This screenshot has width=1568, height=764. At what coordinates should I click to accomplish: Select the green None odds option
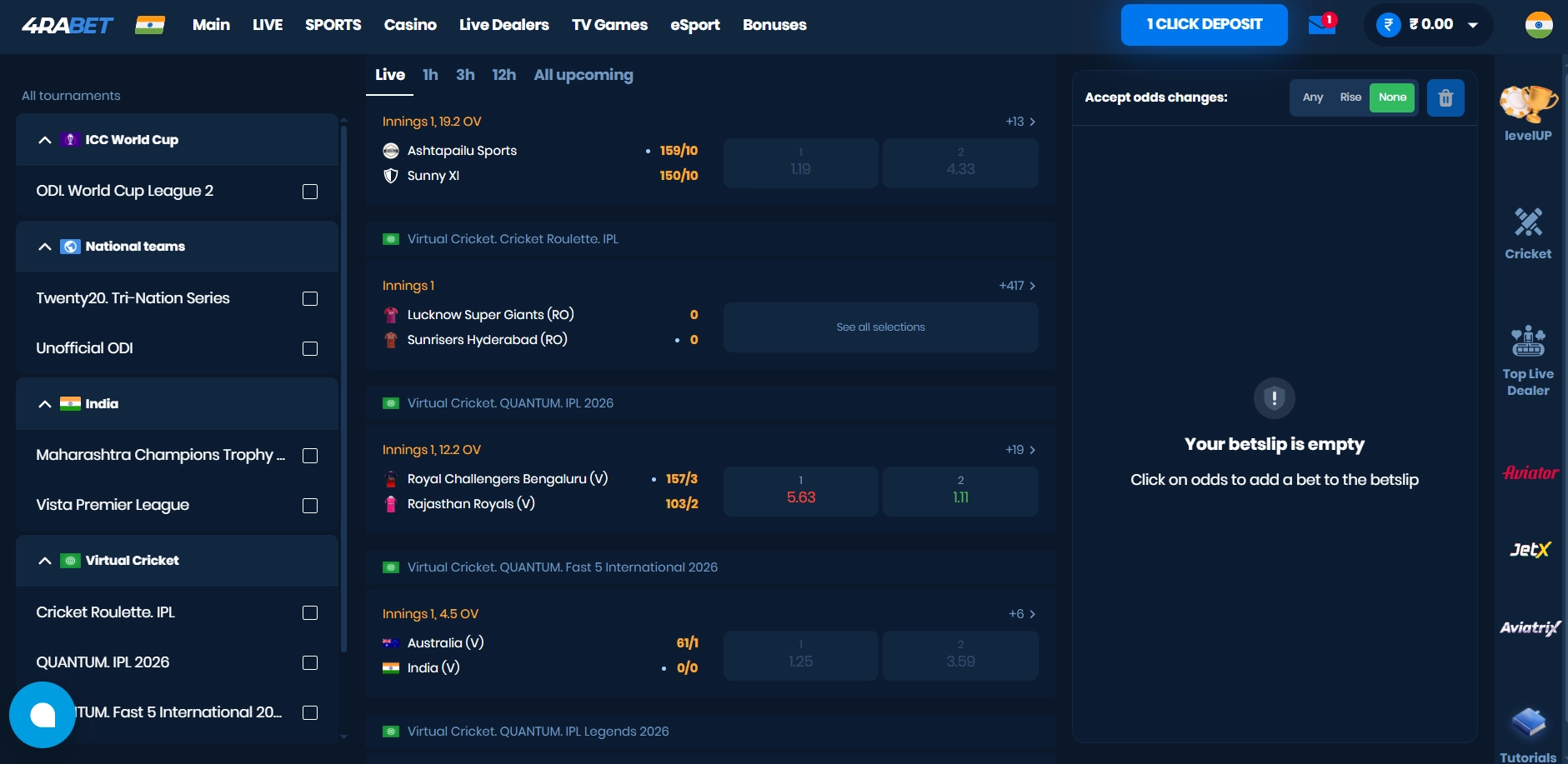(x=1392, y=97)
